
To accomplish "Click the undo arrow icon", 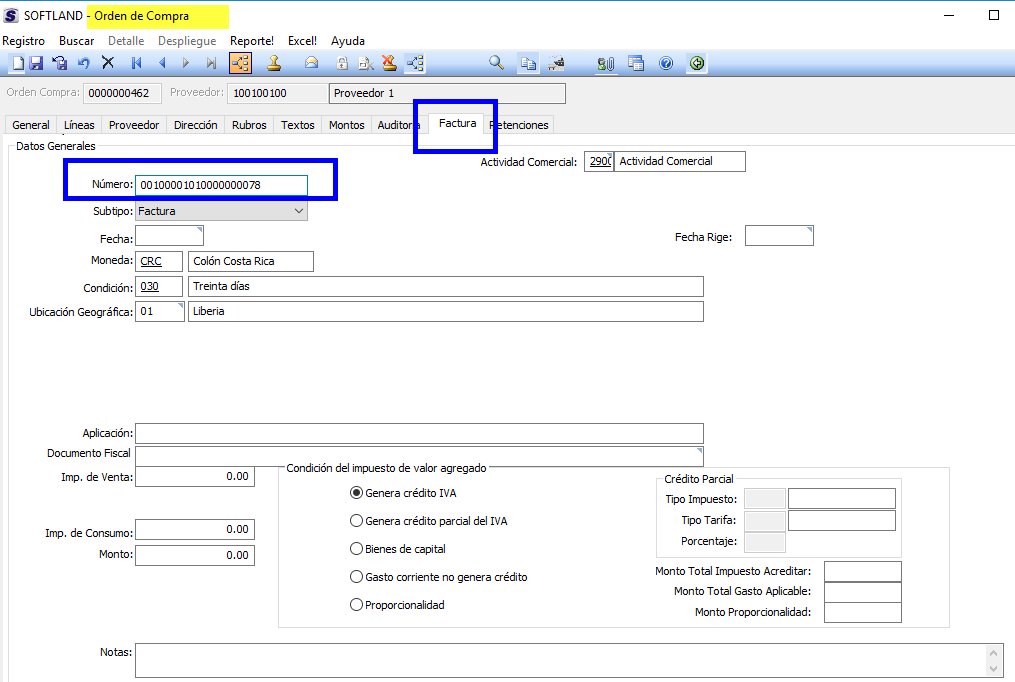I will point(84,63).
